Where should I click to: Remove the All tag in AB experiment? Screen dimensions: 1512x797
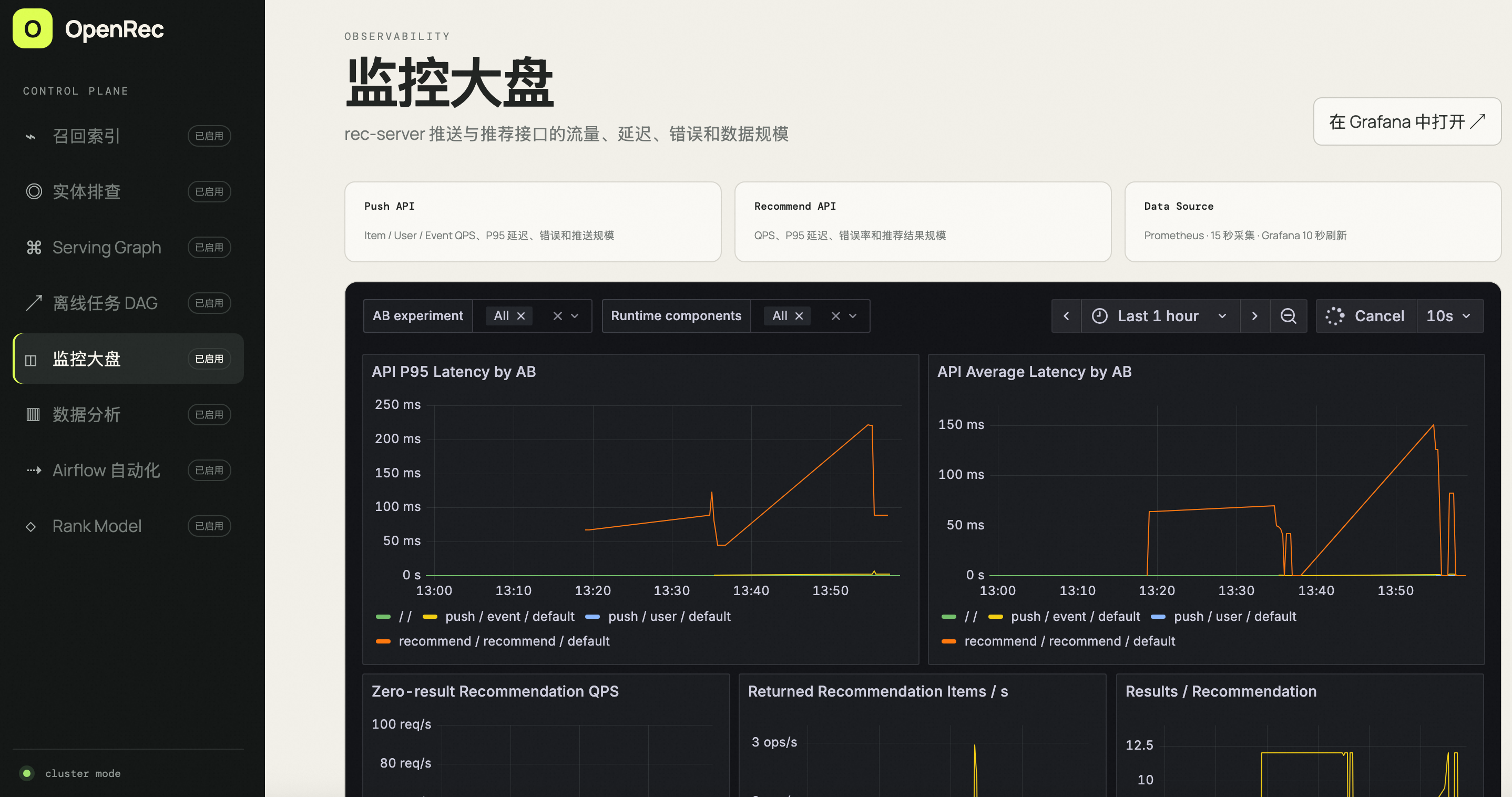click(x=520, y=316)
